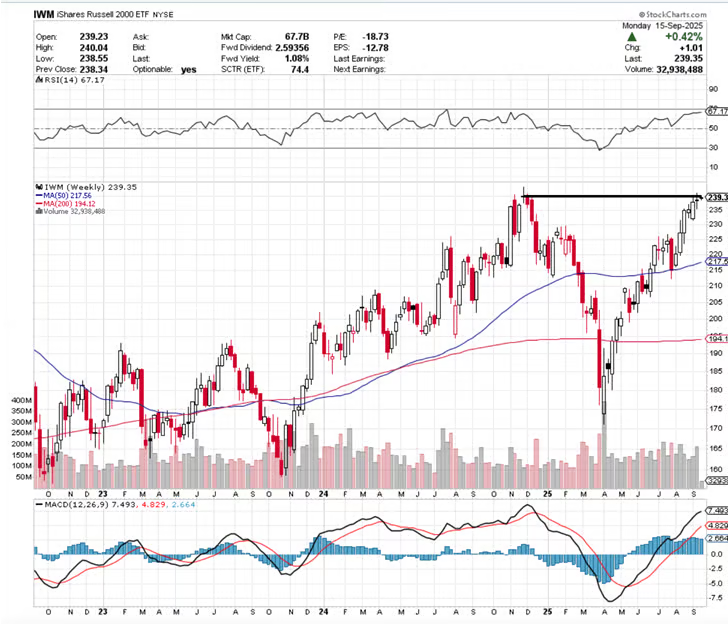728x625 pixels.
Task: Click the black MACD line swatch before MACD(12,26,9)
Action: tap(39, 505)
